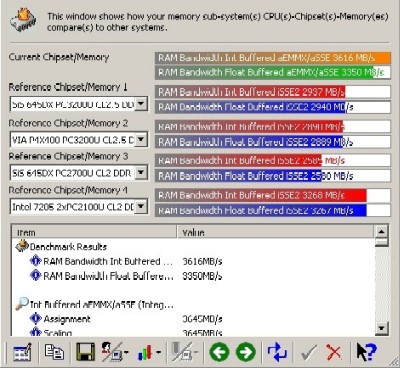This screenshot has width=400, height=368.
Task: Open Reference Chipset/Memory 4 dropdown arrow
Action: click(141, 206)
